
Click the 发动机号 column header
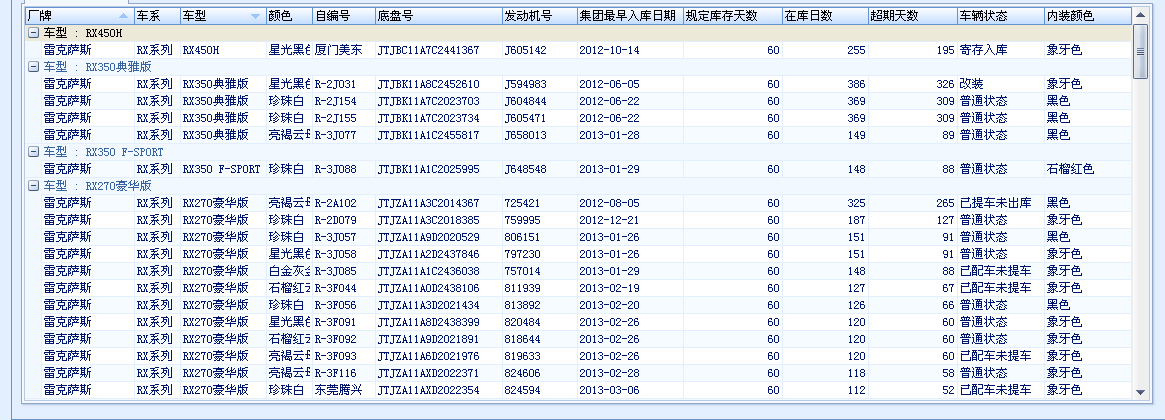click(539, 16)
